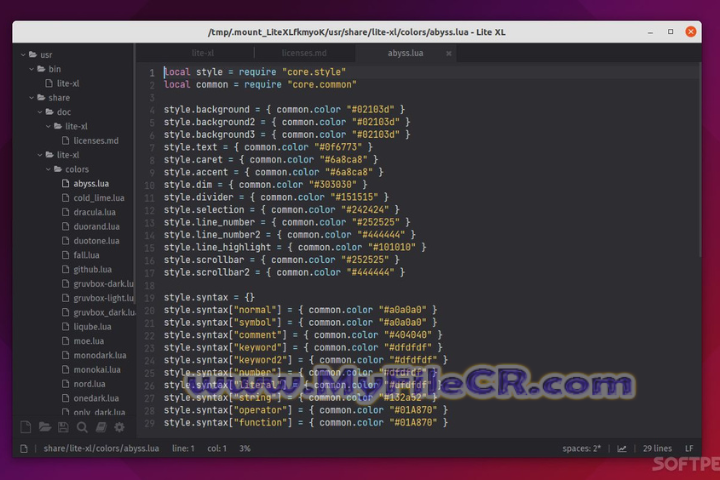Open github.lua in the sidebar
This screenshot has height=480, width=720.
tap(93, 269)
